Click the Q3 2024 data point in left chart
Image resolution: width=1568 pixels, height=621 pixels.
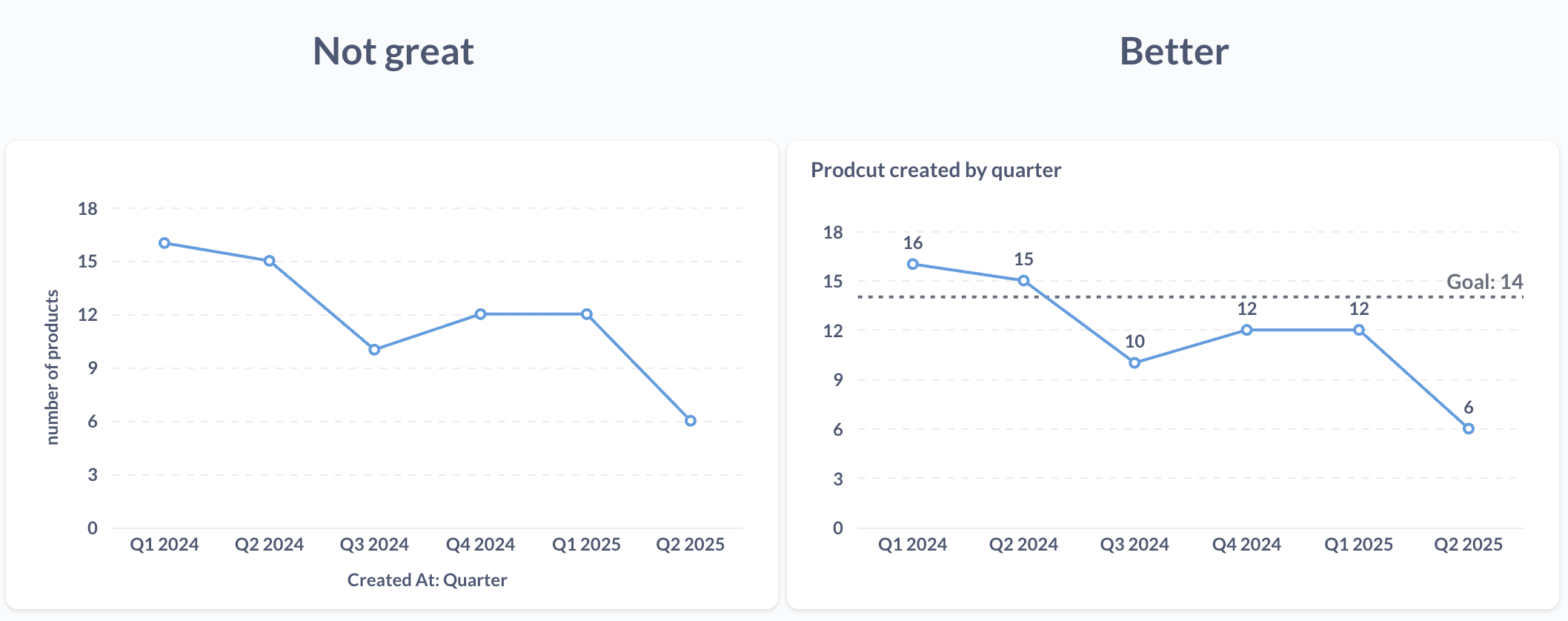click(374, 350)
